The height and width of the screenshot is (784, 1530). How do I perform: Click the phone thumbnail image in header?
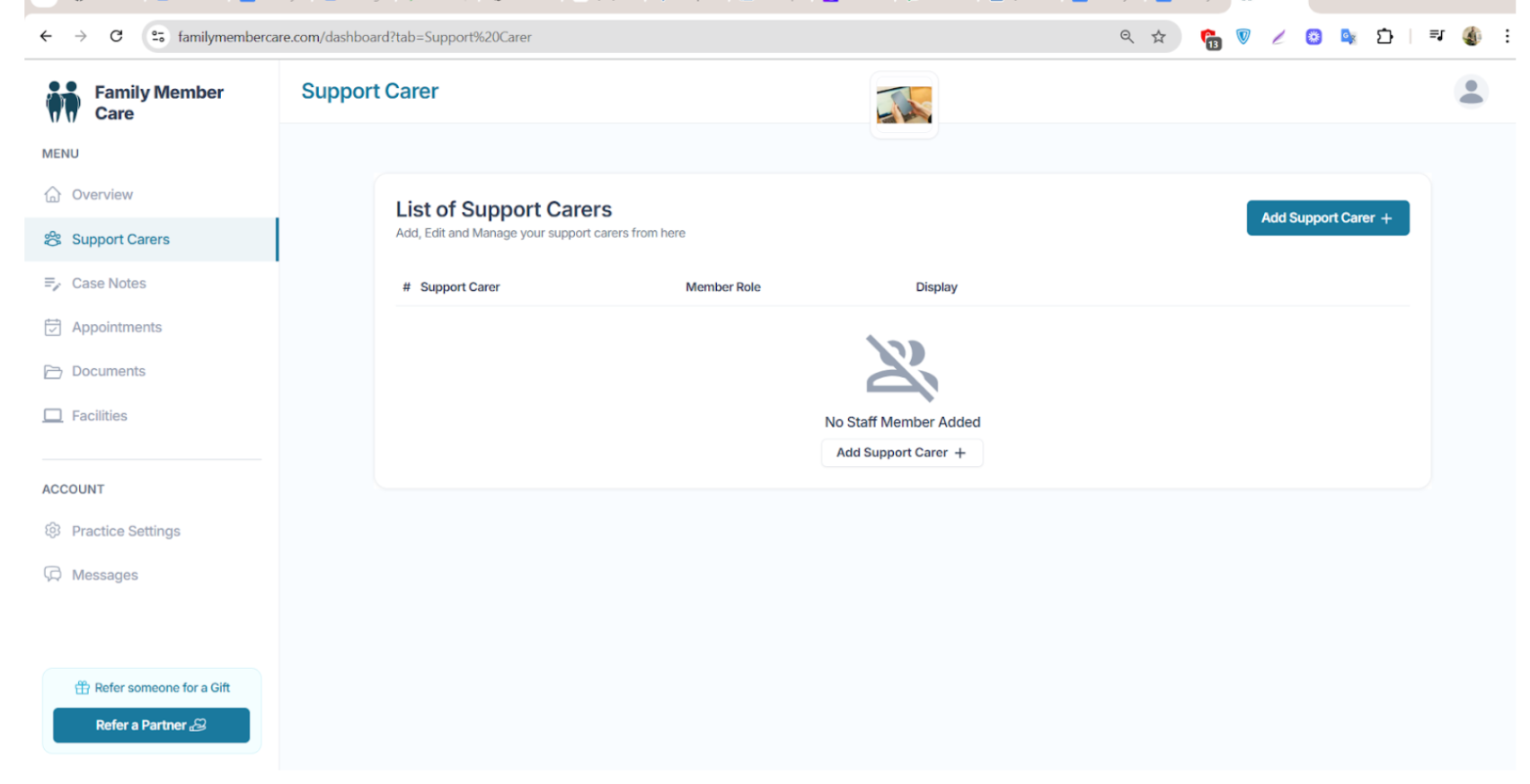(904, 105)
